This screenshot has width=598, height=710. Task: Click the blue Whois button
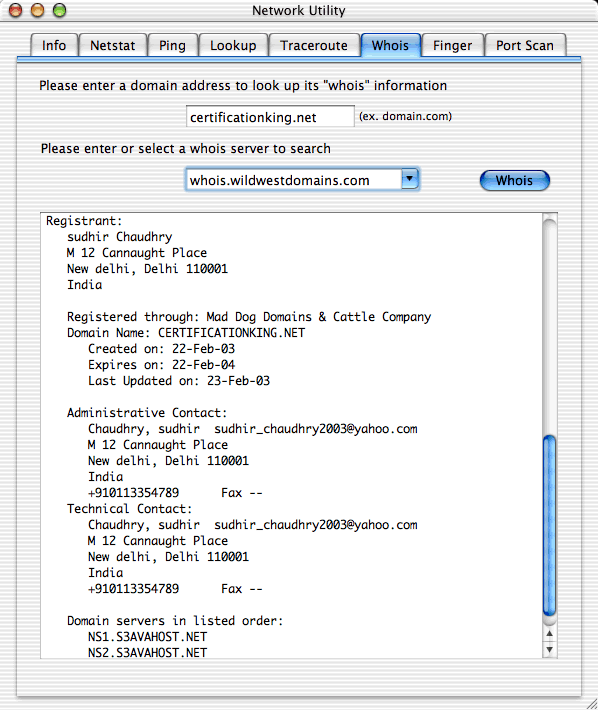coord(515,180)
